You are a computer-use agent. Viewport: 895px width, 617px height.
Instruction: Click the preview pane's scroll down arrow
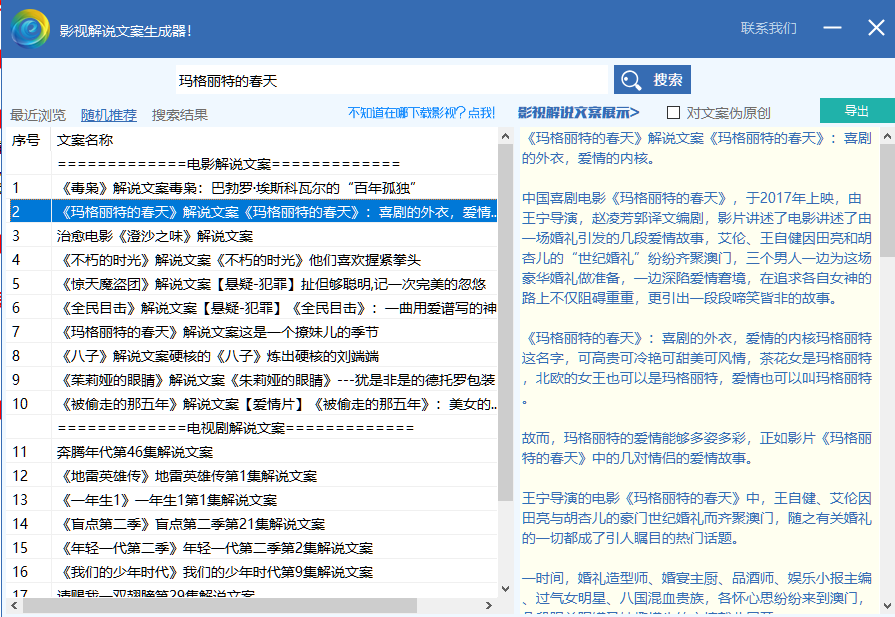(888, 606)
